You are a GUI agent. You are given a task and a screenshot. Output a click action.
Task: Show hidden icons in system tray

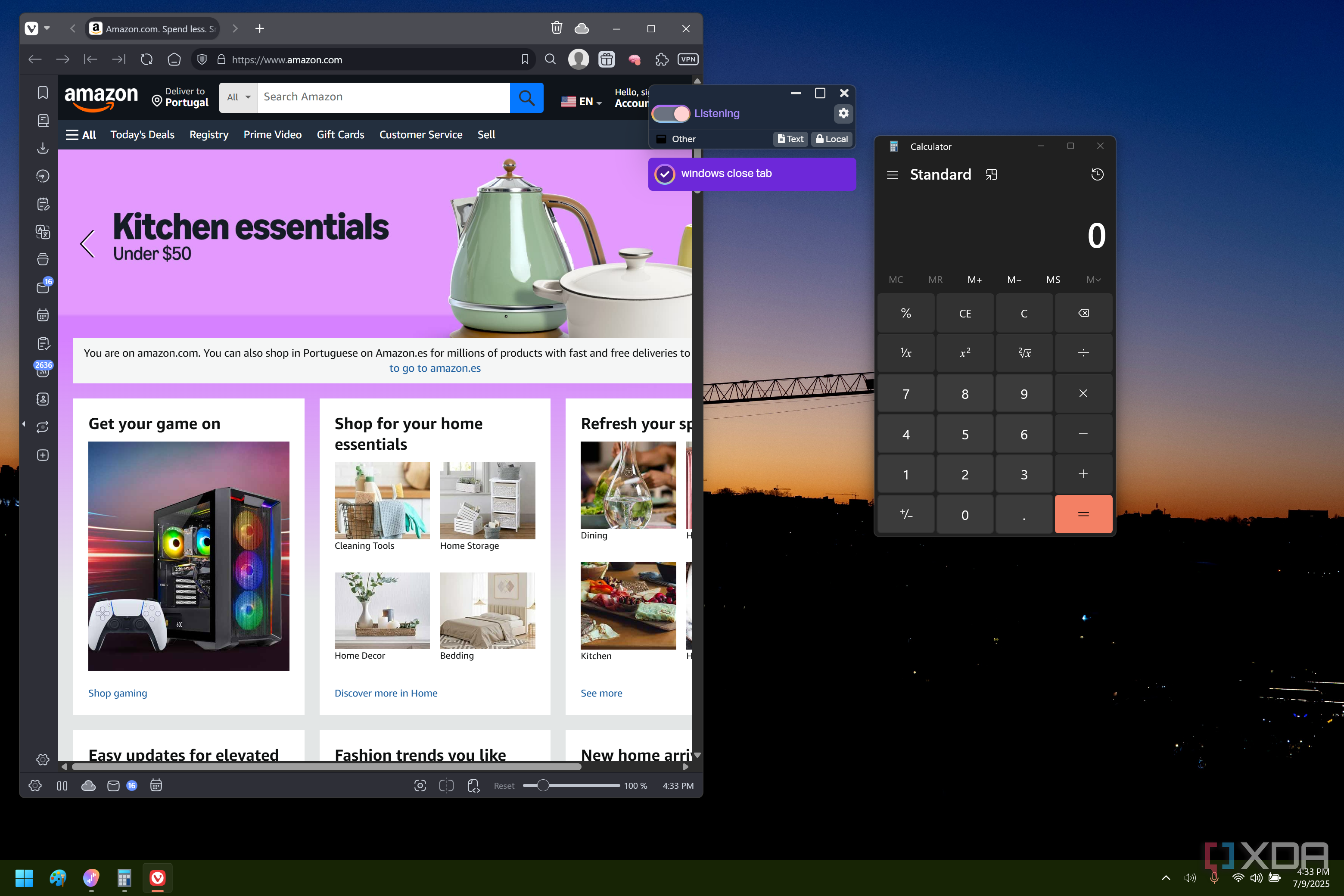point(1166,878)
